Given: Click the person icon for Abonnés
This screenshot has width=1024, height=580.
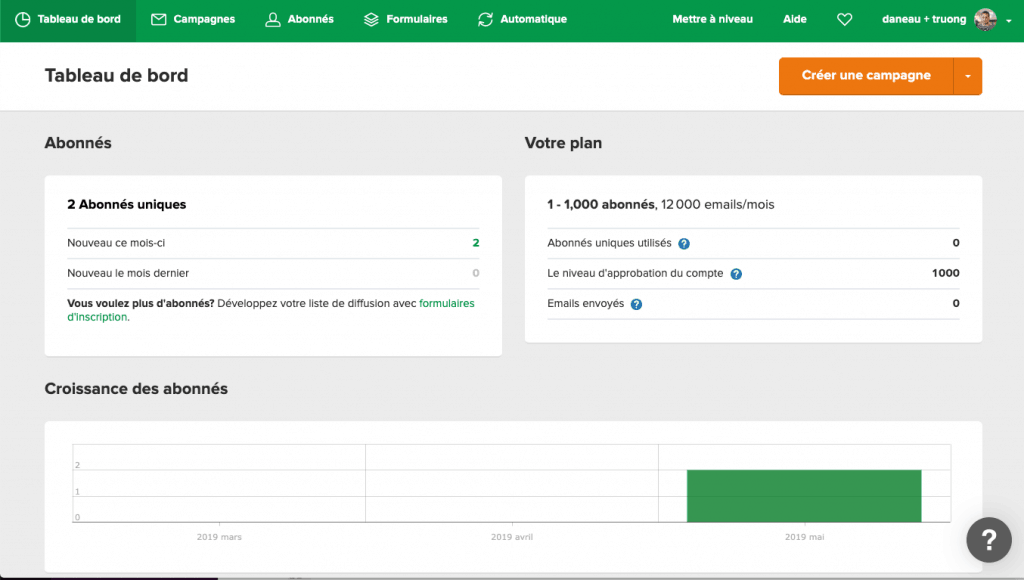Looking at the screenshot, I should (272, 19).
